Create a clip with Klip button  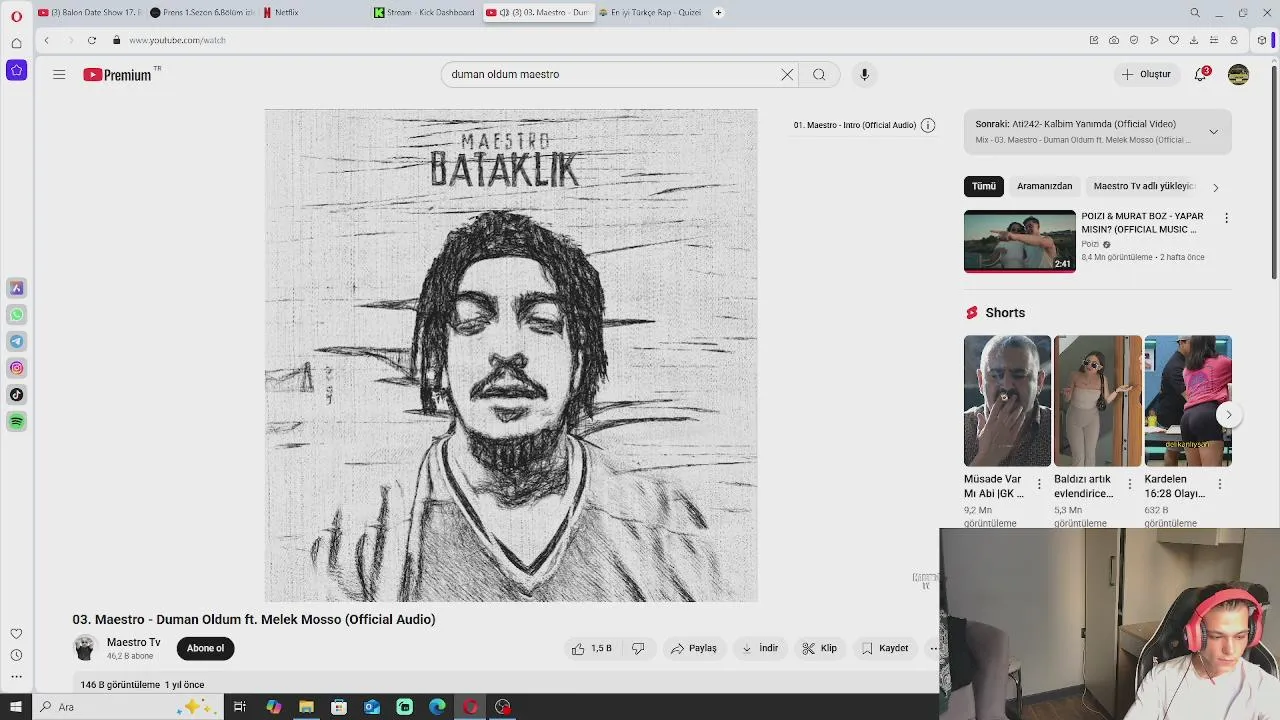(x=819, y=648)
